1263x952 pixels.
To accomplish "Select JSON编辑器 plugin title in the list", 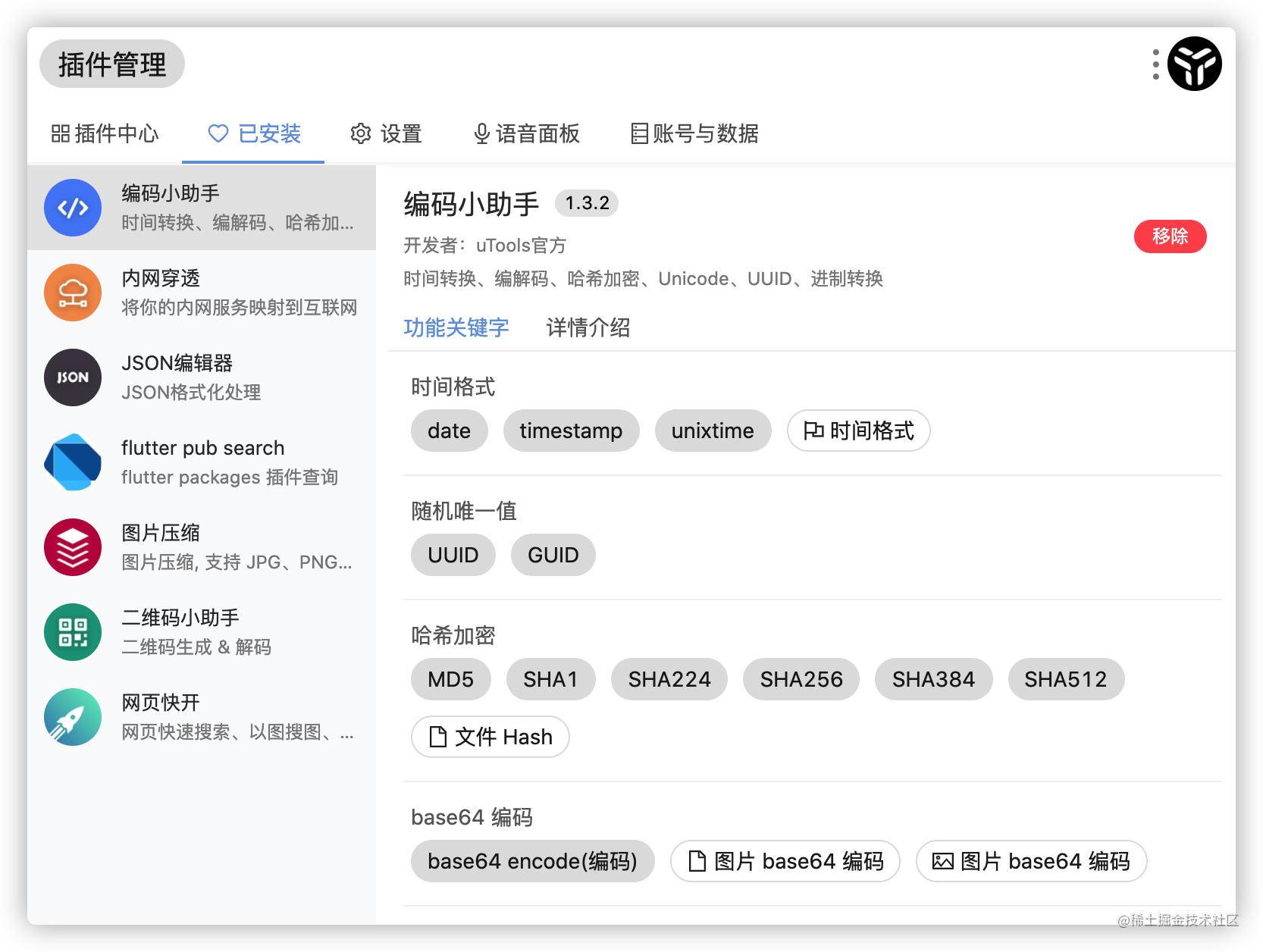I will click(177, 363).
